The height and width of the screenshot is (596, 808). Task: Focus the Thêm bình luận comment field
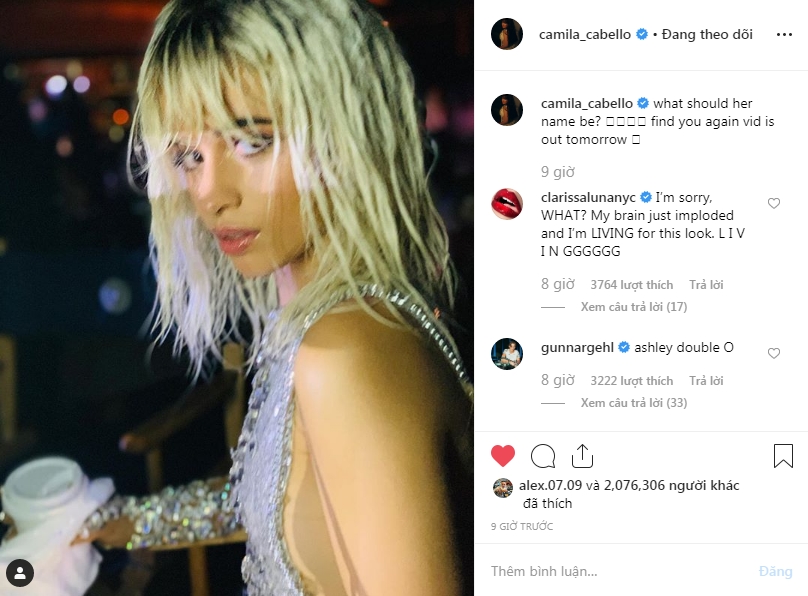[x=618, y=571]
